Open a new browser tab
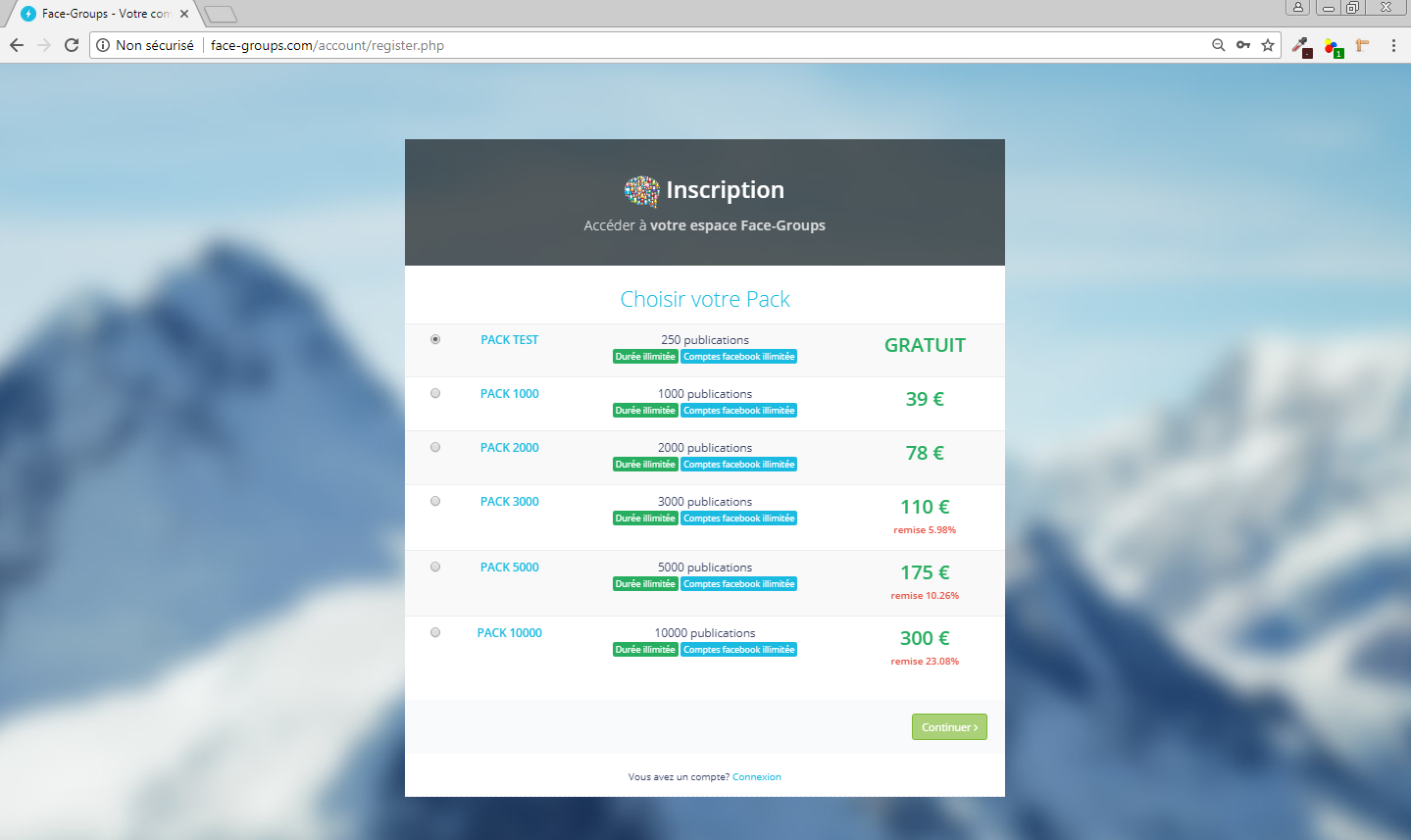 (221, 14)
